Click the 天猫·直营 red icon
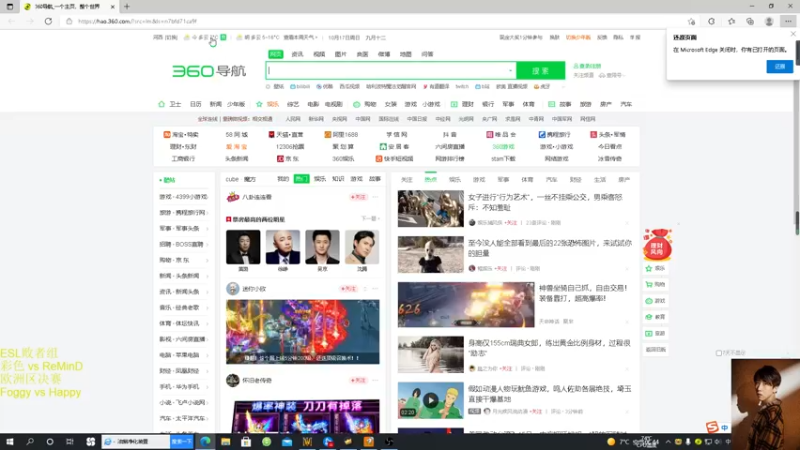This screenshot has width=800, height=450. pyautogui.click(x=271, y=135)
